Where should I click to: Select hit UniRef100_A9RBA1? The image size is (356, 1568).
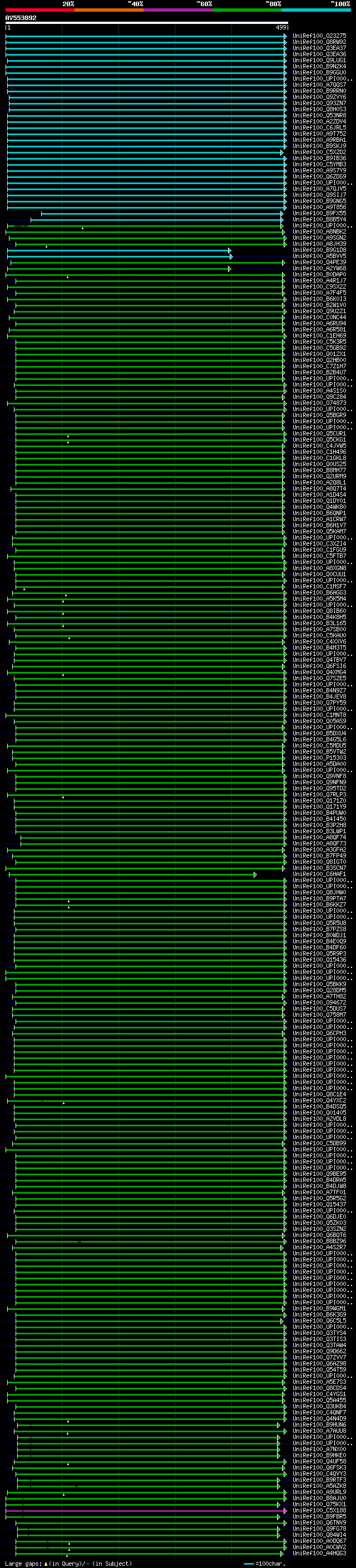coord(319,140)
